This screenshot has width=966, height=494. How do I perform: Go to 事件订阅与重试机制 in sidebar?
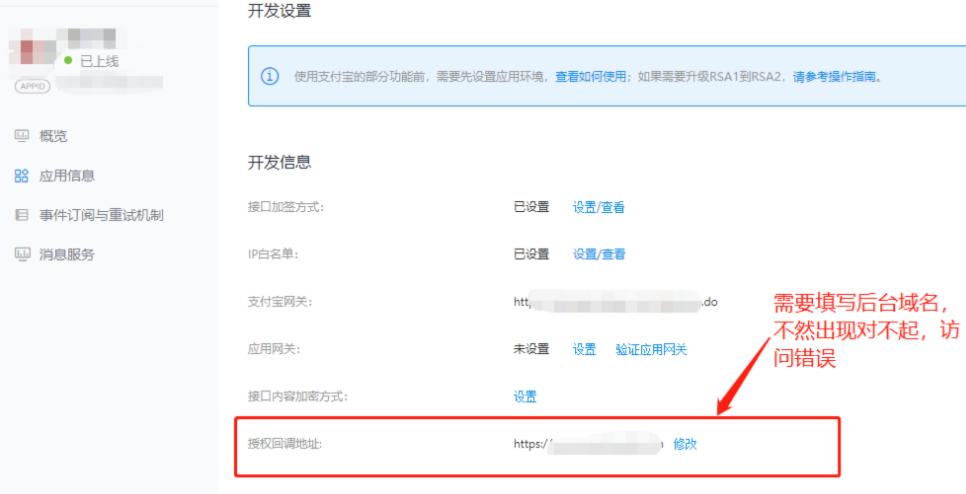(101, 215)
